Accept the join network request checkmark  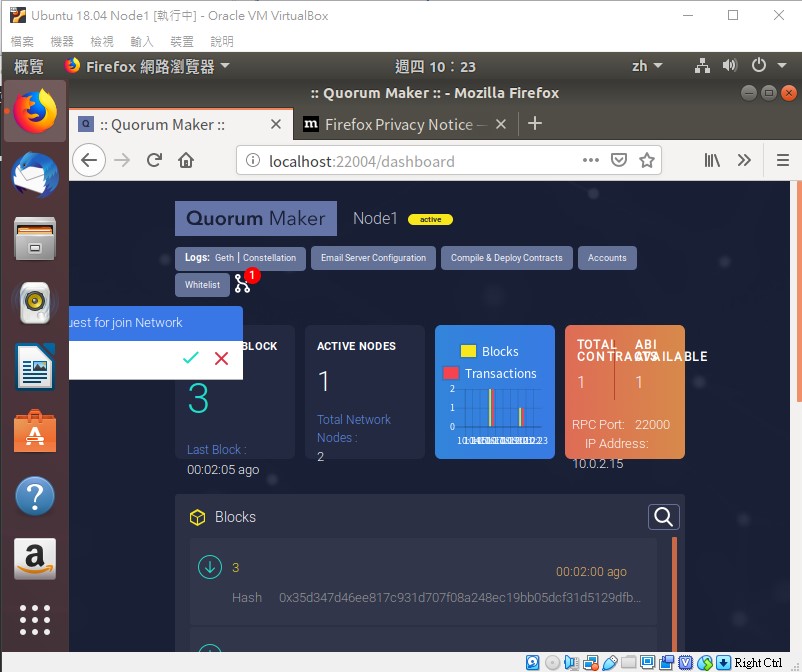(191, 358)
